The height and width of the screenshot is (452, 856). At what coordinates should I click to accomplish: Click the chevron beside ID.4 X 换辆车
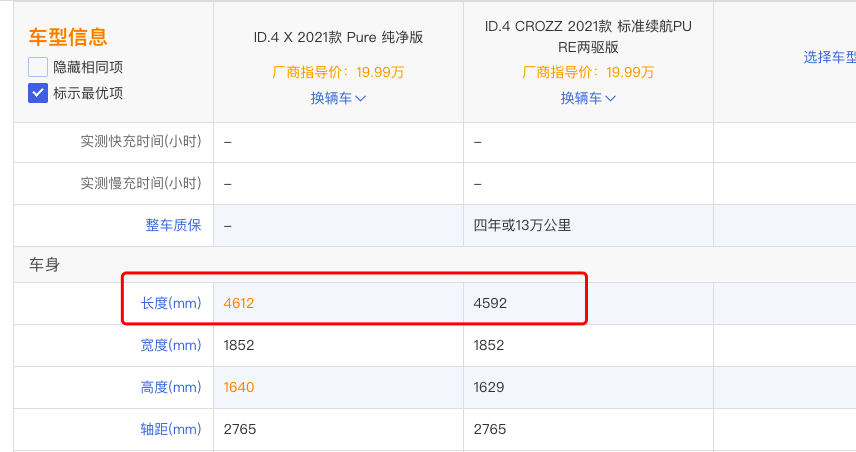[x=360, y=99]
